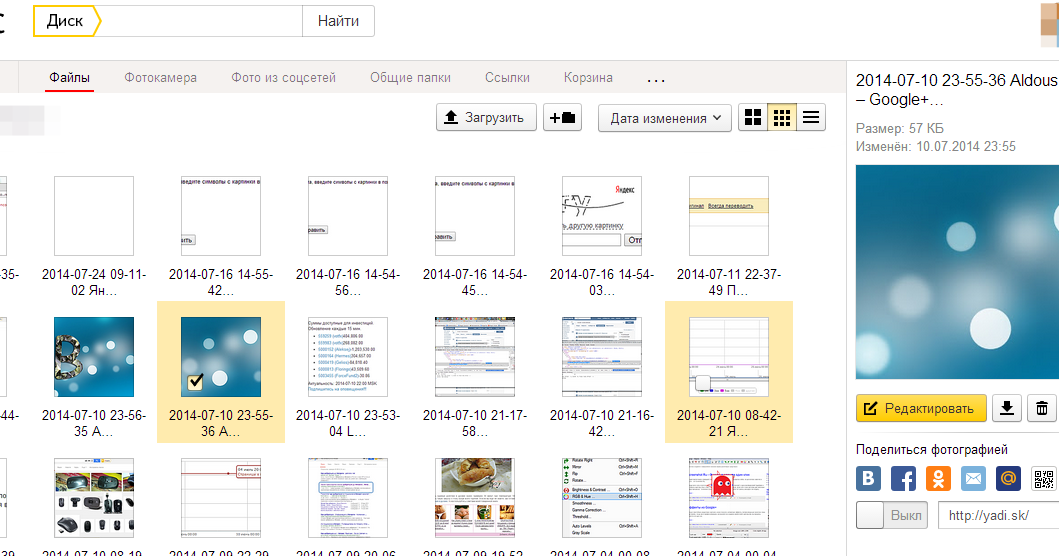Select the snake letter B thumbnail
The height and width of the screenshot is (556, 1059).
pyautogui.click(x=94, y=357)
